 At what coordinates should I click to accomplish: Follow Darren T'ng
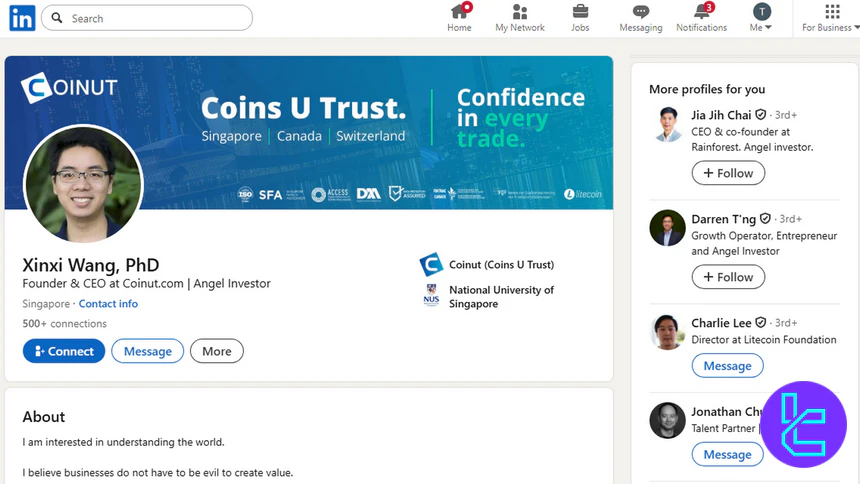point(728,277)
